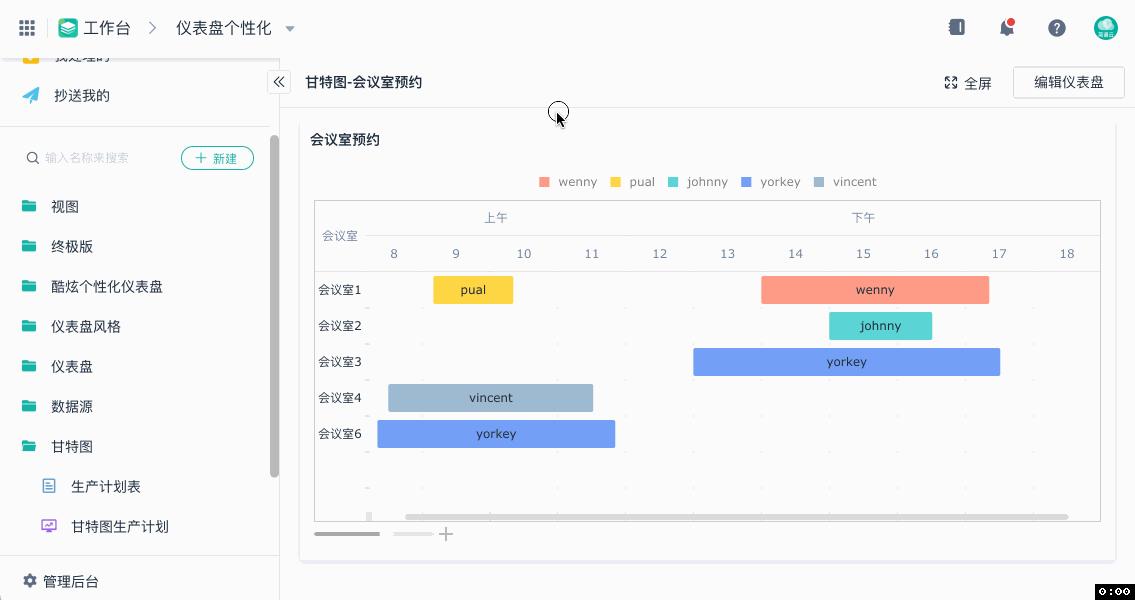
Task: Select the first page tab under the chart
Action: point(347,534)
